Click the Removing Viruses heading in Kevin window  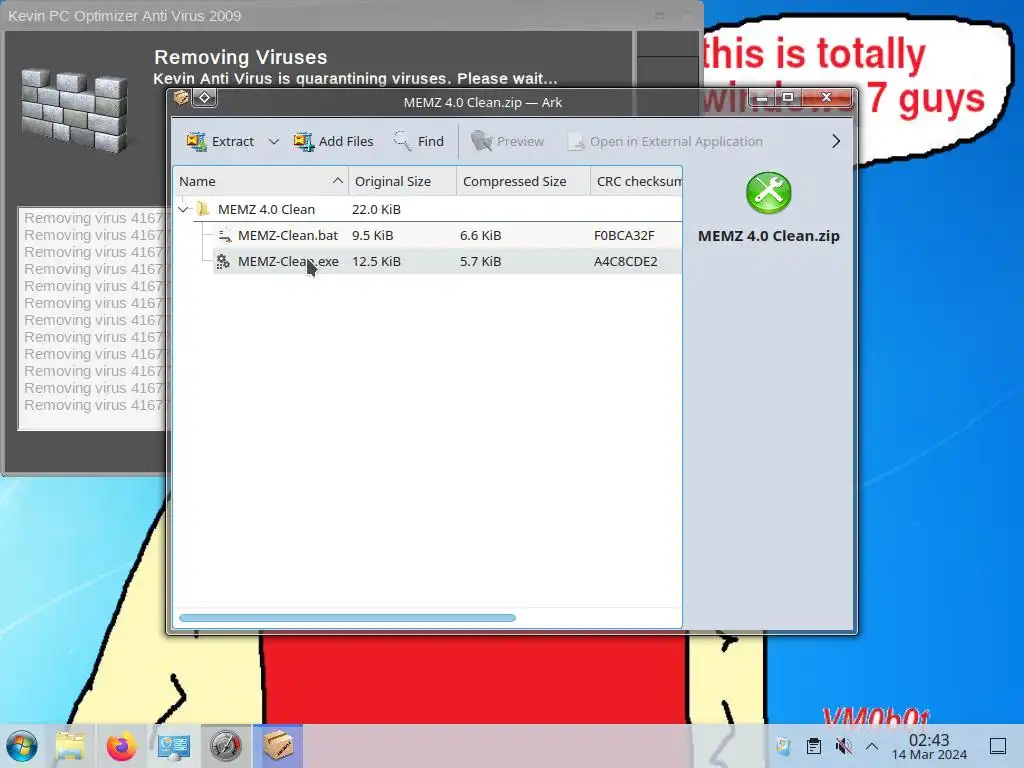[x=240, y=57]
